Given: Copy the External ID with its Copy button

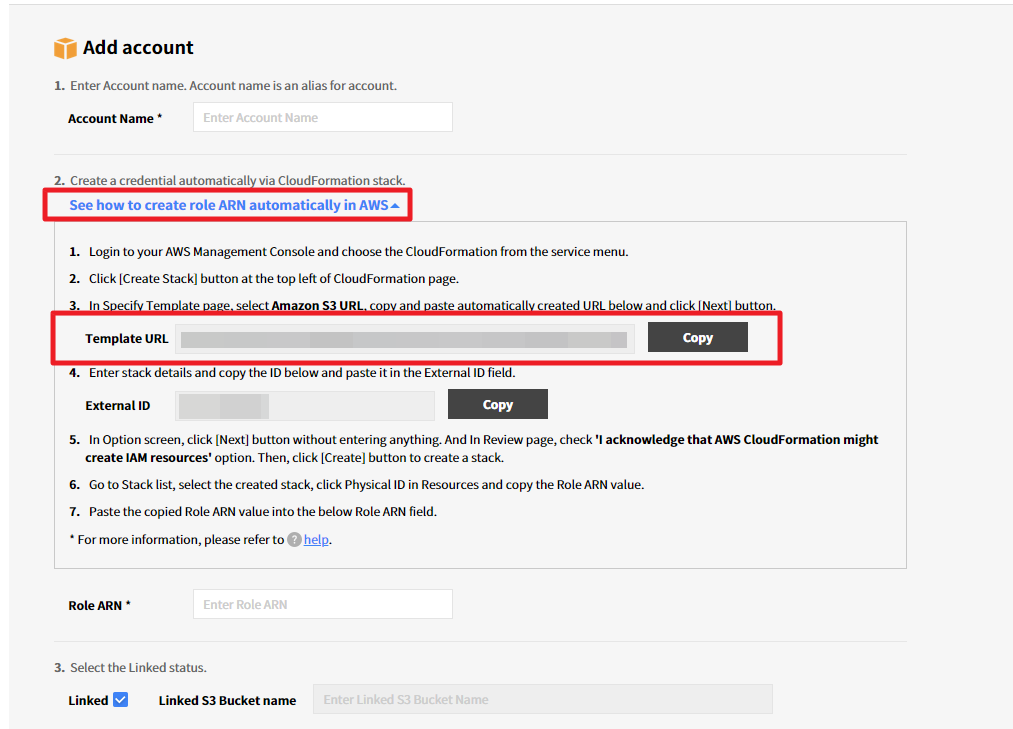Looking at the screenshot, I should [497, 405].
